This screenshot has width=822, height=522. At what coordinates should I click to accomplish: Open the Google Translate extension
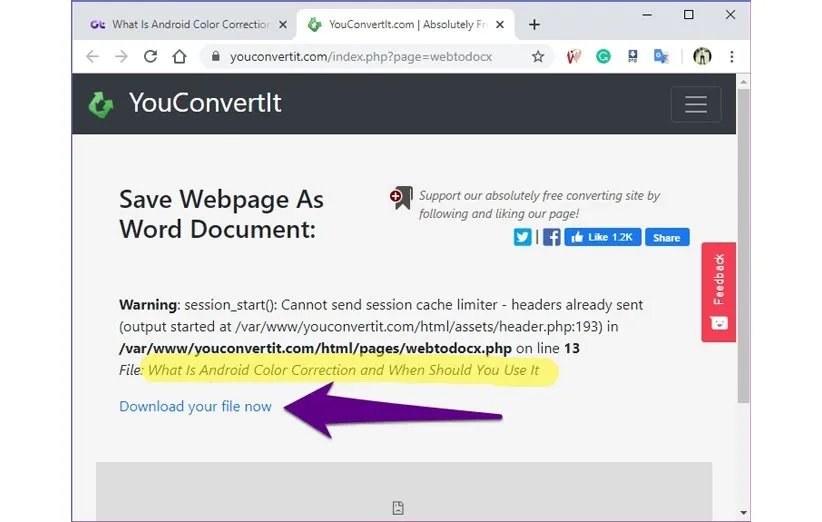coord(661,57)
